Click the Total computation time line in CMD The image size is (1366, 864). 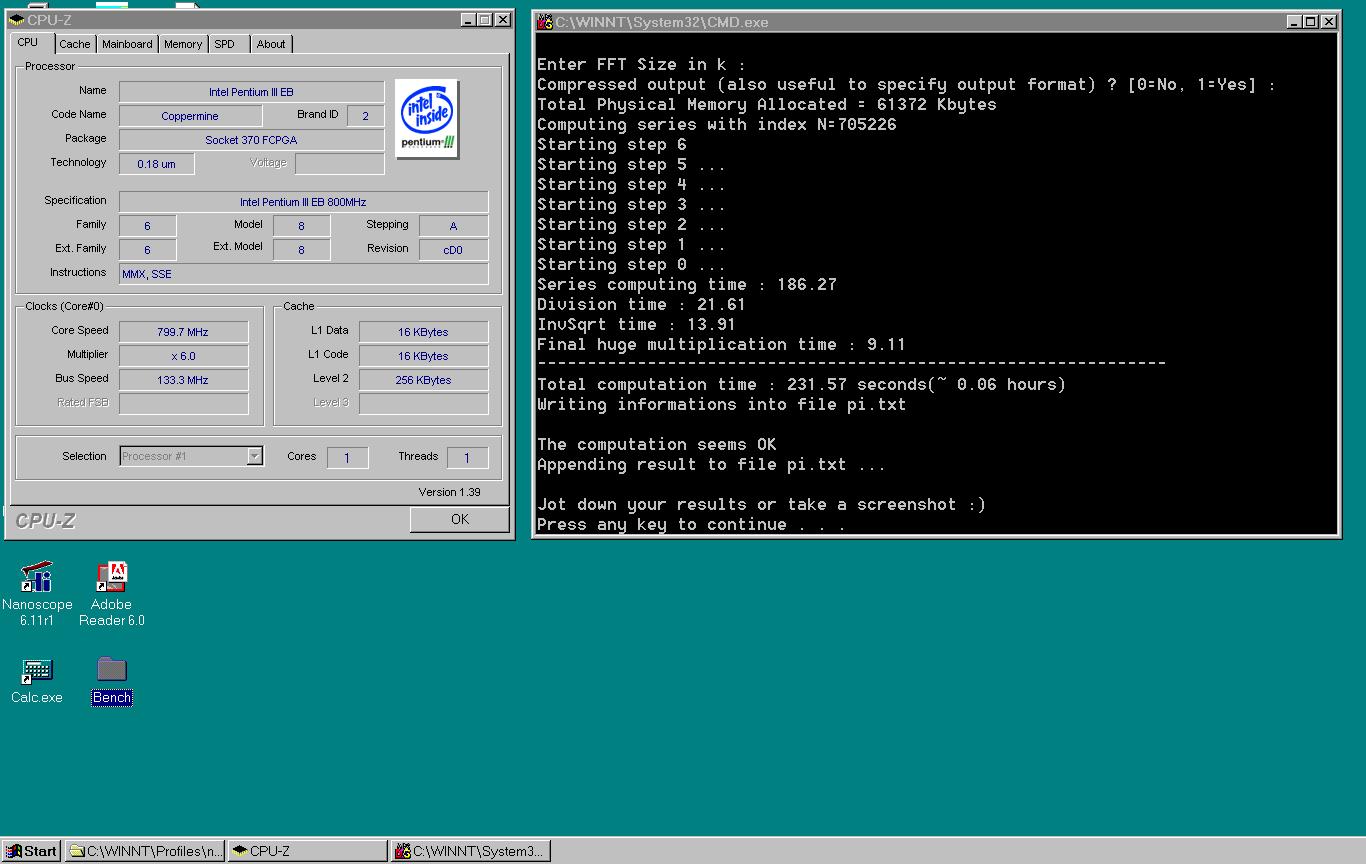point(801,384)
